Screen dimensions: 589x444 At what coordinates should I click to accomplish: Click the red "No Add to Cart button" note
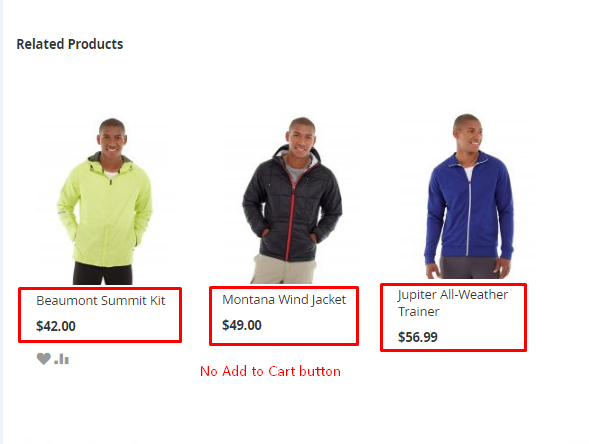click(270, 371)
